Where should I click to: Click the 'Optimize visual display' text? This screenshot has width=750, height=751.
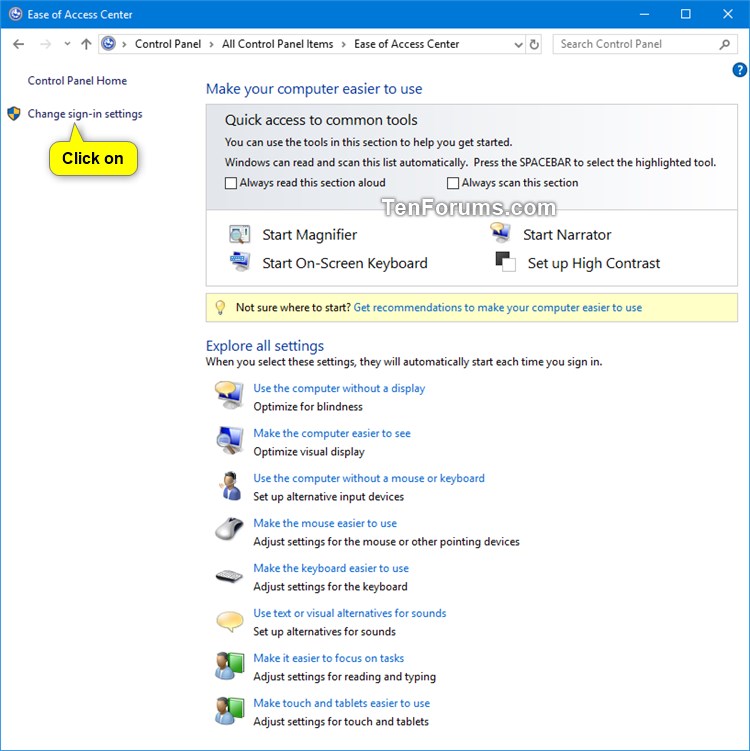[309, 452]
